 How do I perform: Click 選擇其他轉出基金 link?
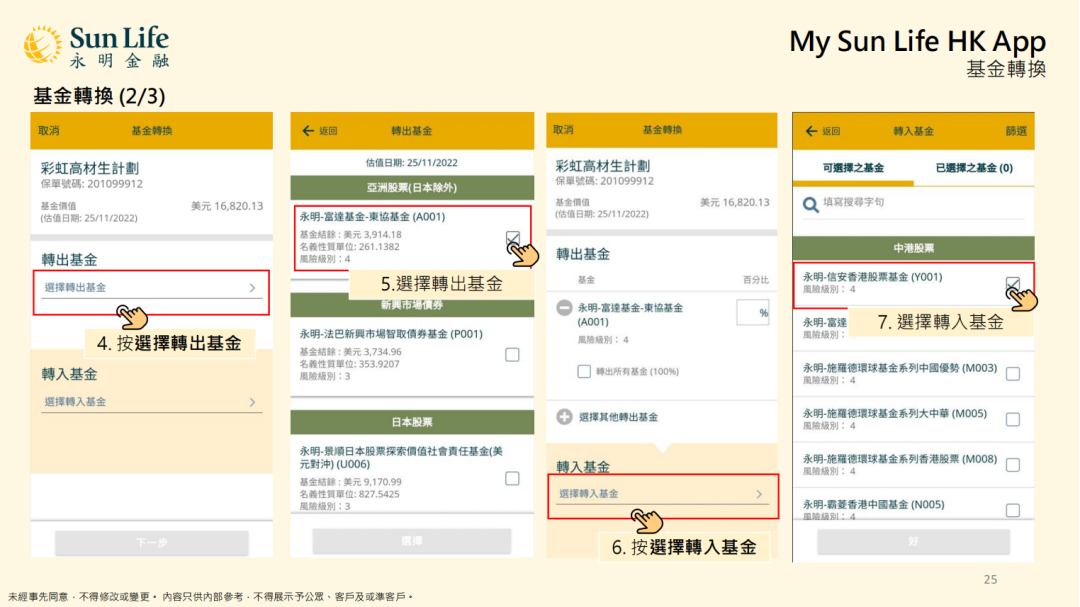(x=618, y=417)
